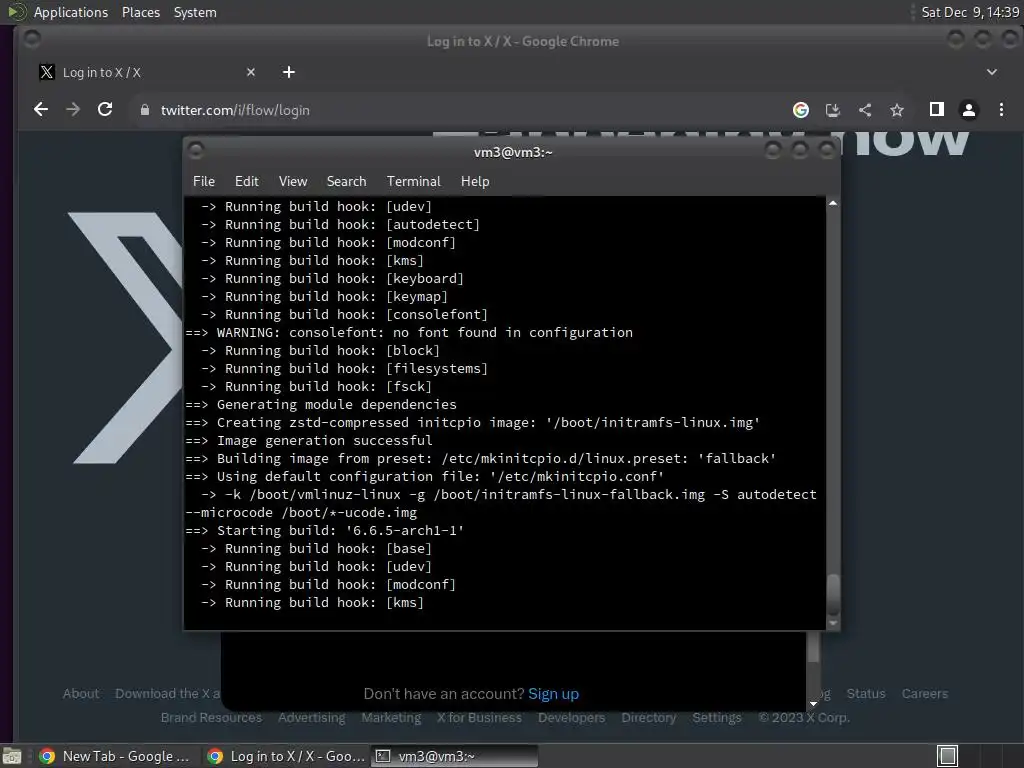Open terminal File menu
Image resolution: width=1024 pixels, height=768 pixels.
[204, 181]
